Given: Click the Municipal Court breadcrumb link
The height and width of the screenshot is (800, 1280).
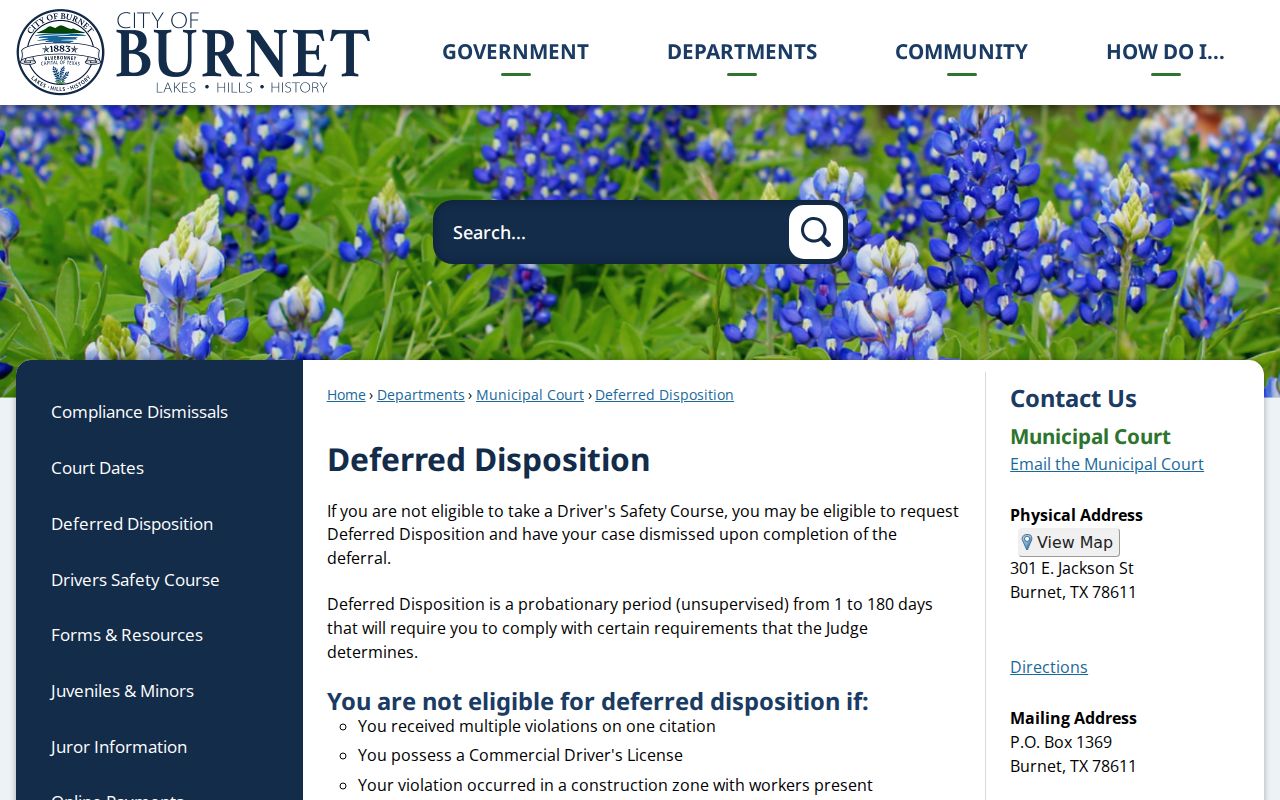Looking at the screenshot, I should 530,395.
